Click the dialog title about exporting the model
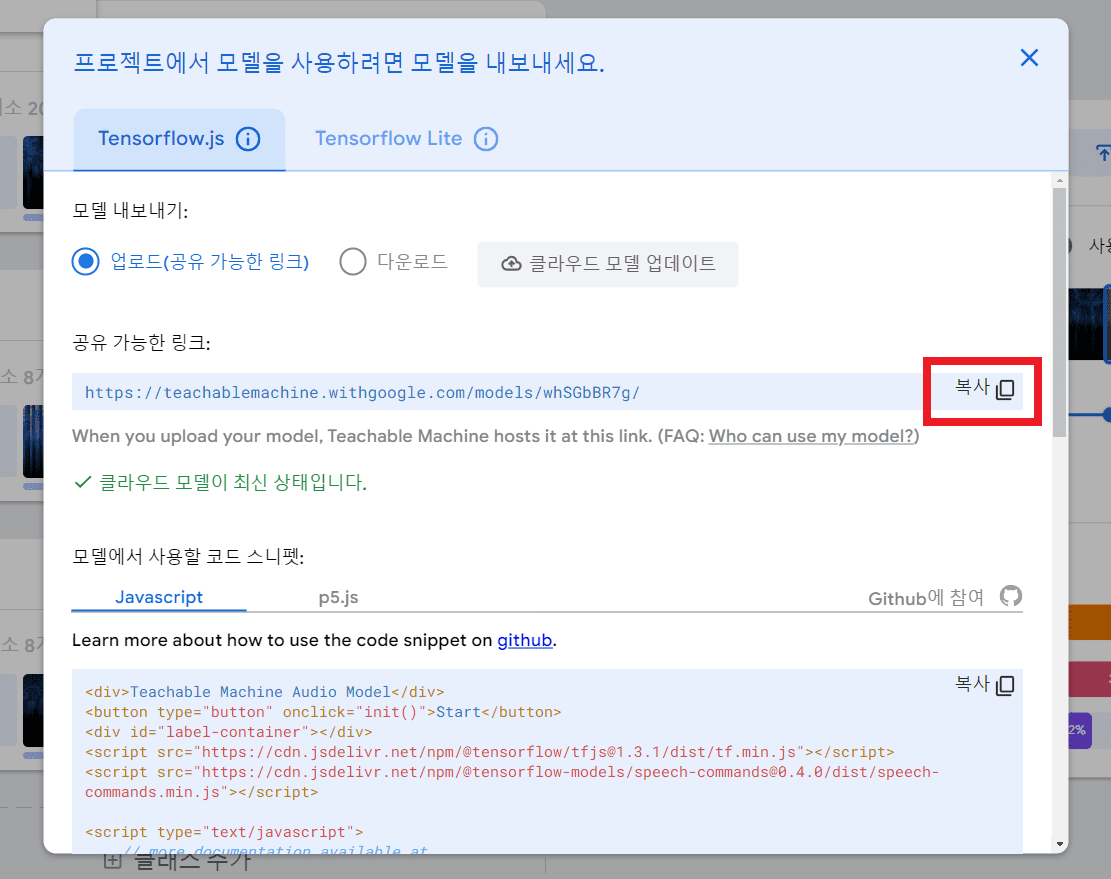The image size is (1111, 879). 339,63
